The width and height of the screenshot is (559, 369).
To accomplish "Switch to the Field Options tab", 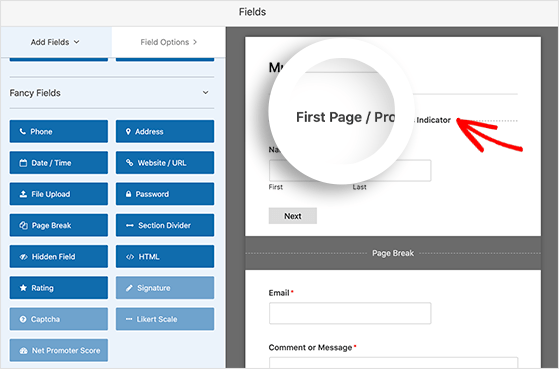I will tap(168, 42).
